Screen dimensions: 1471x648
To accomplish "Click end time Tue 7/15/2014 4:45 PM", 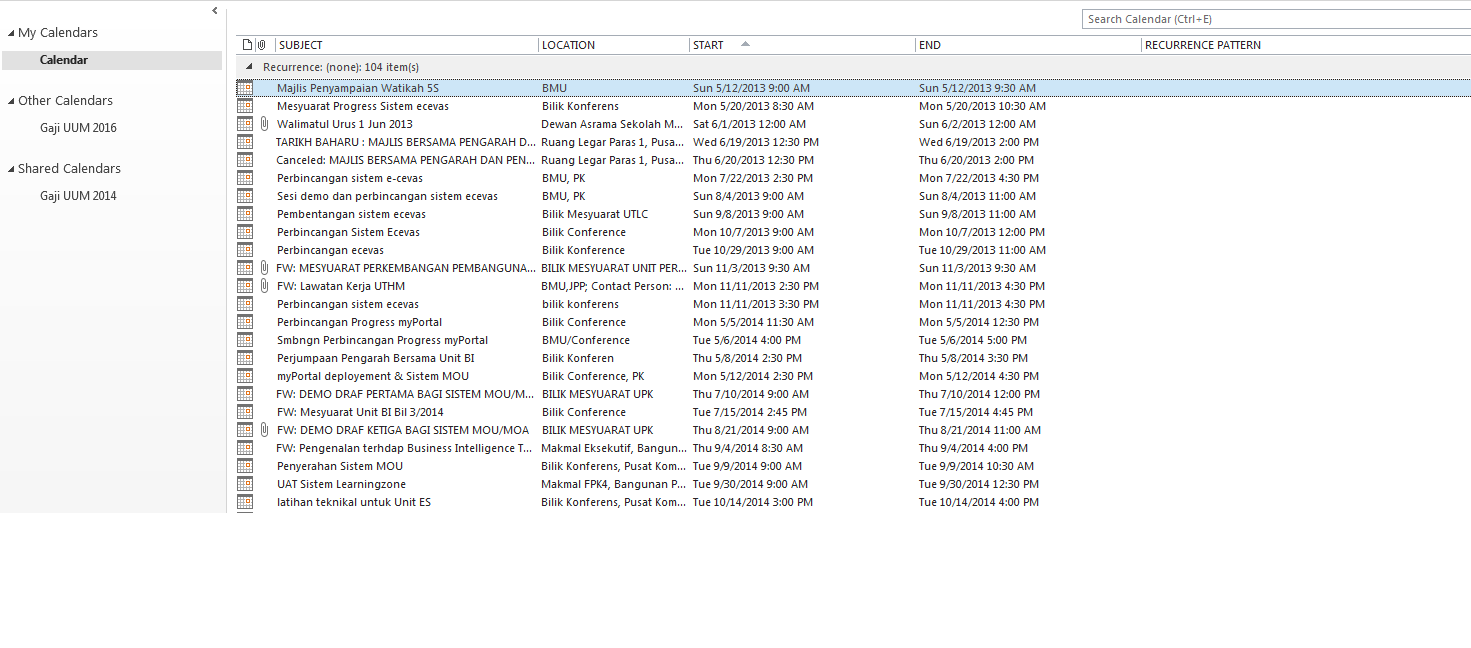I will pyautogui.click(x=976, y=412).
